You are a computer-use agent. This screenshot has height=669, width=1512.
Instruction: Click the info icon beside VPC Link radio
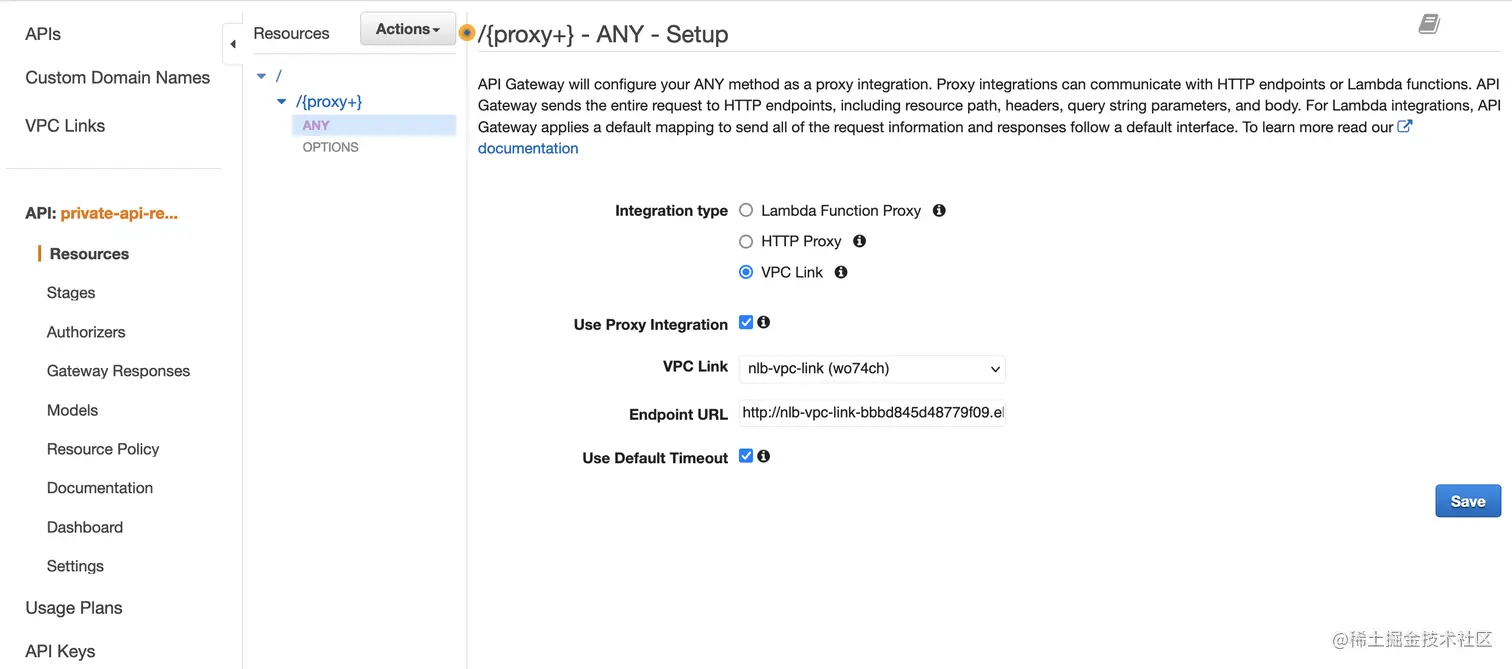841,272
